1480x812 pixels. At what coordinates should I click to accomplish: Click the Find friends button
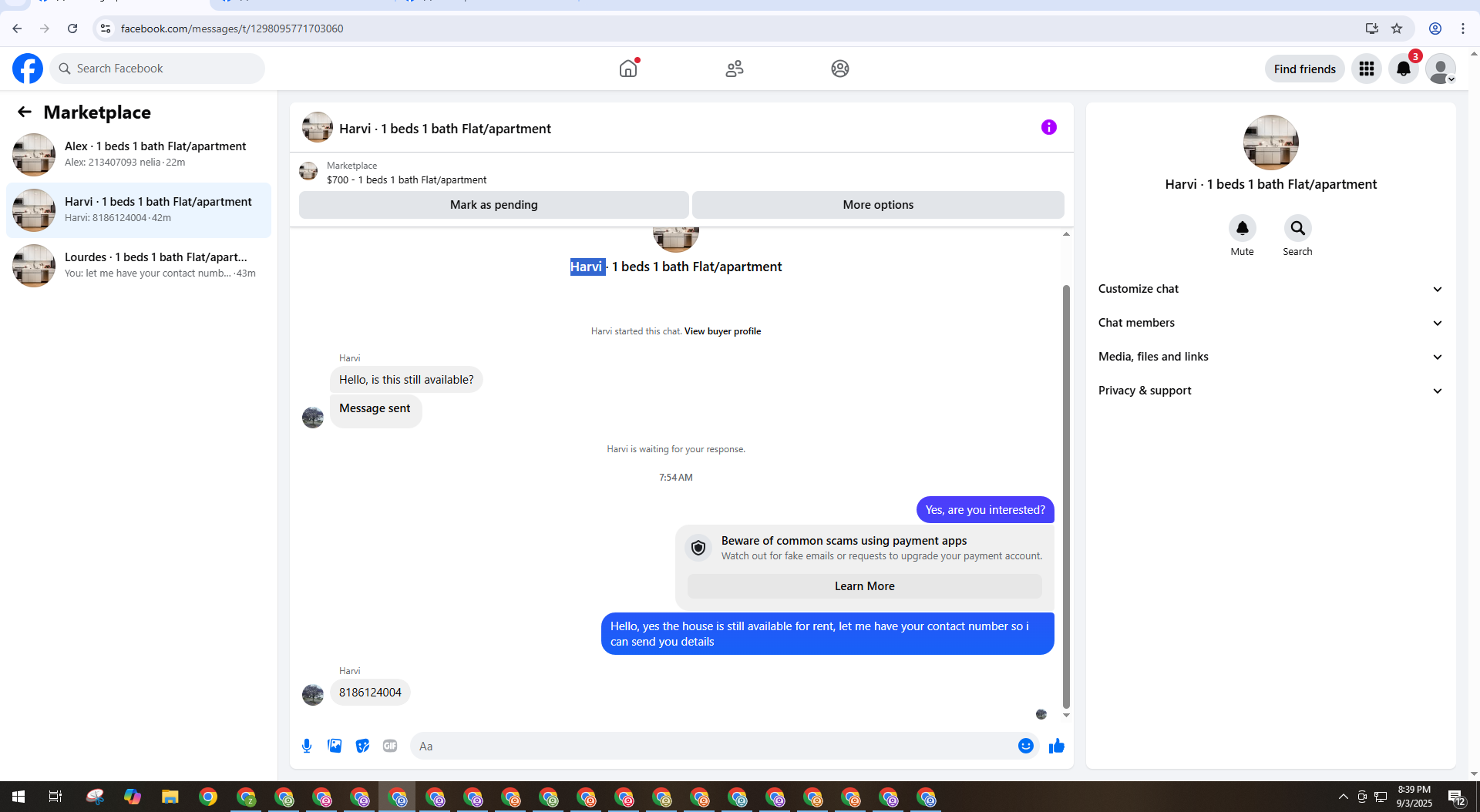(x=1304, y=69)
